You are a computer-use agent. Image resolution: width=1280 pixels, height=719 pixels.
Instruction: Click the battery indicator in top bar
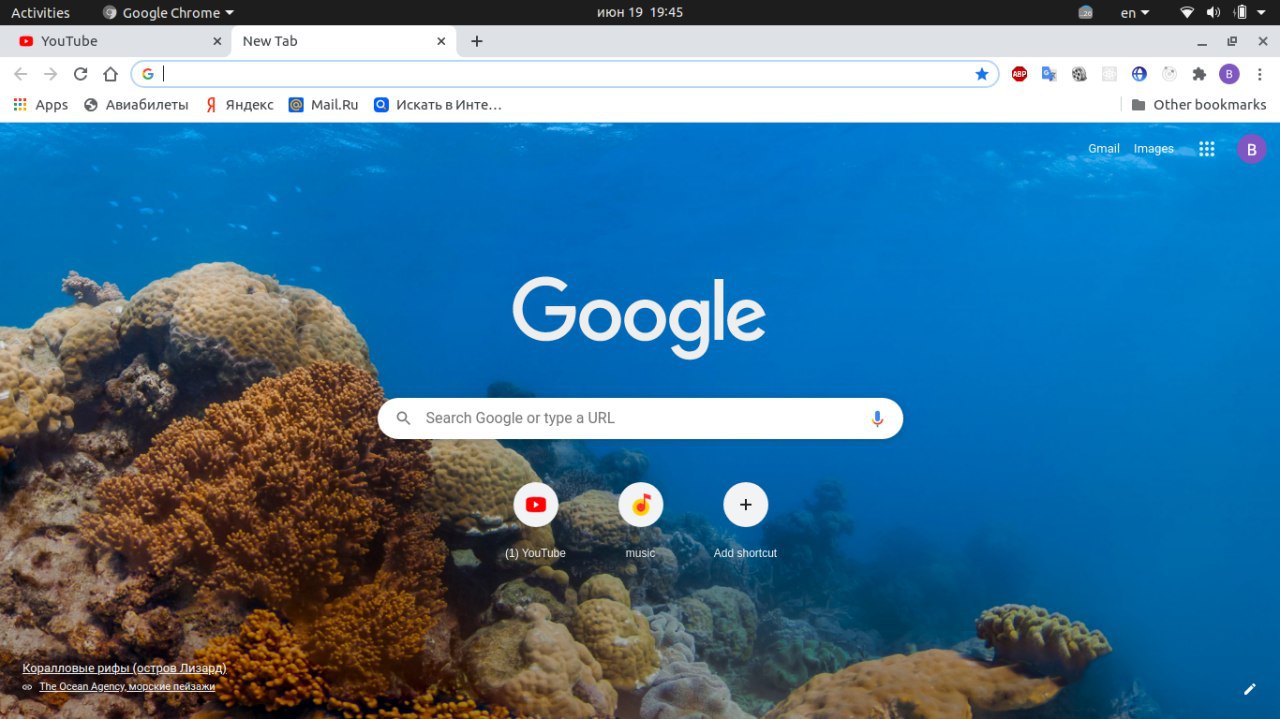tap(1241, 13)
